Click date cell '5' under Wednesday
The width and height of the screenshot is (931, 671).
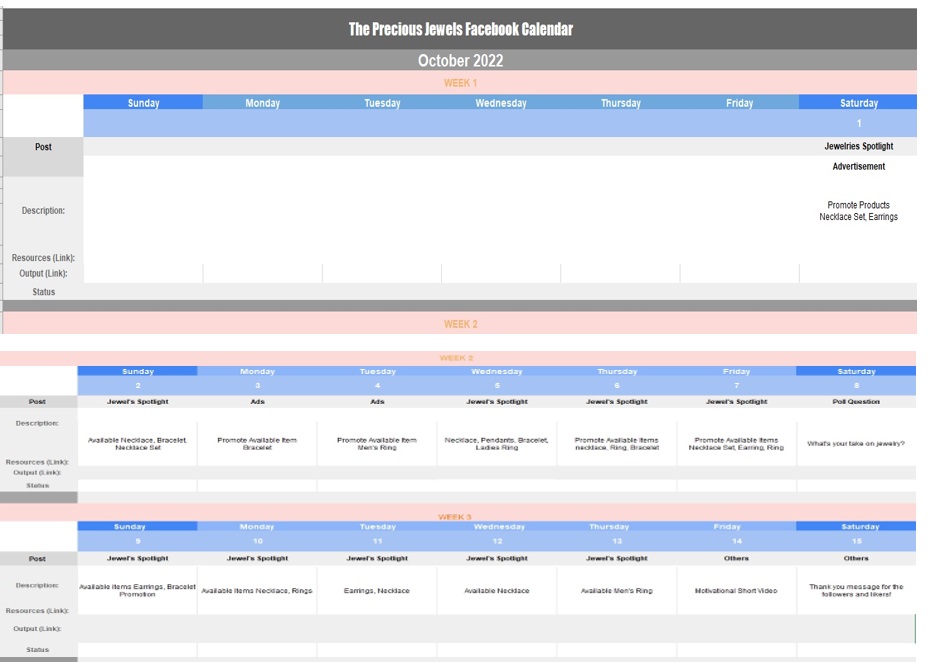pos(497,385)
